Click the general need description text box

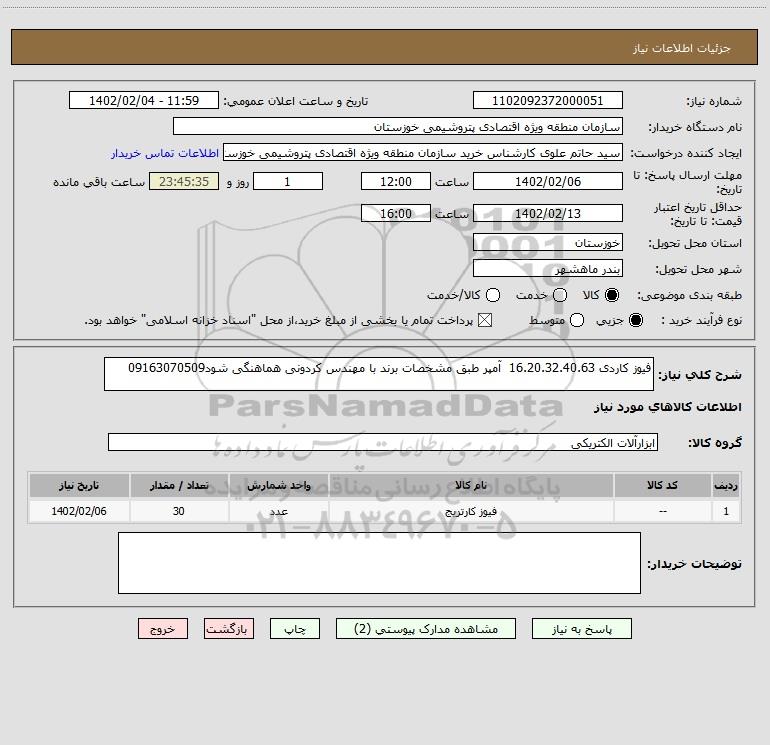click(x=379, y=374)
